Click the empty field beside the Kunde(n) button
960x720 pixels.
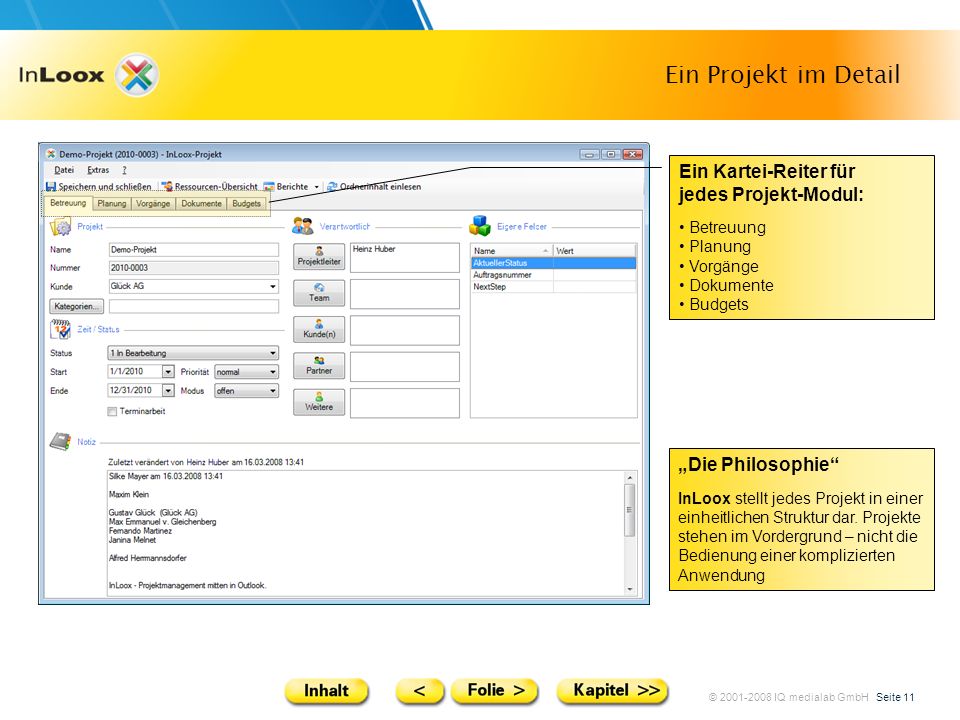tap(405, 331)
